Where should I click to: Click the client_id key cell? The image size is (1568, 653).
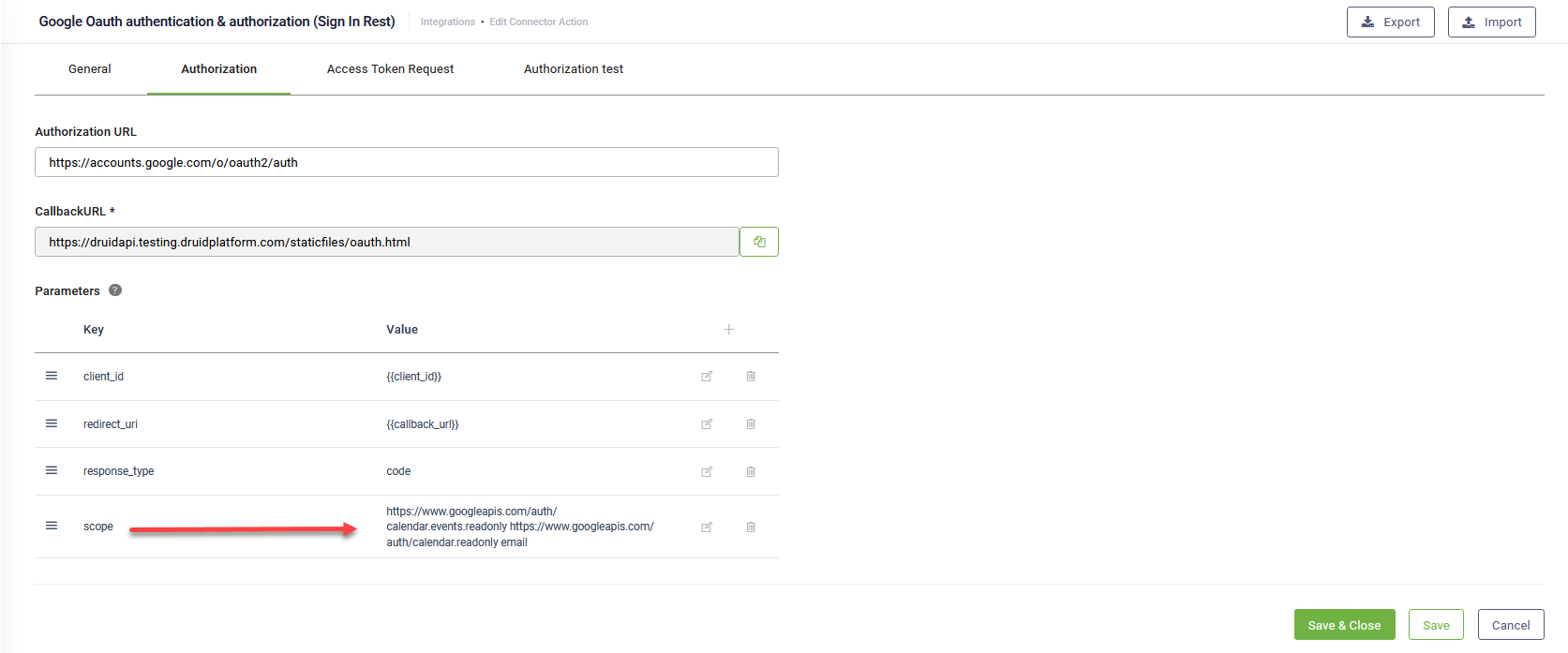(x=103, y=377)
